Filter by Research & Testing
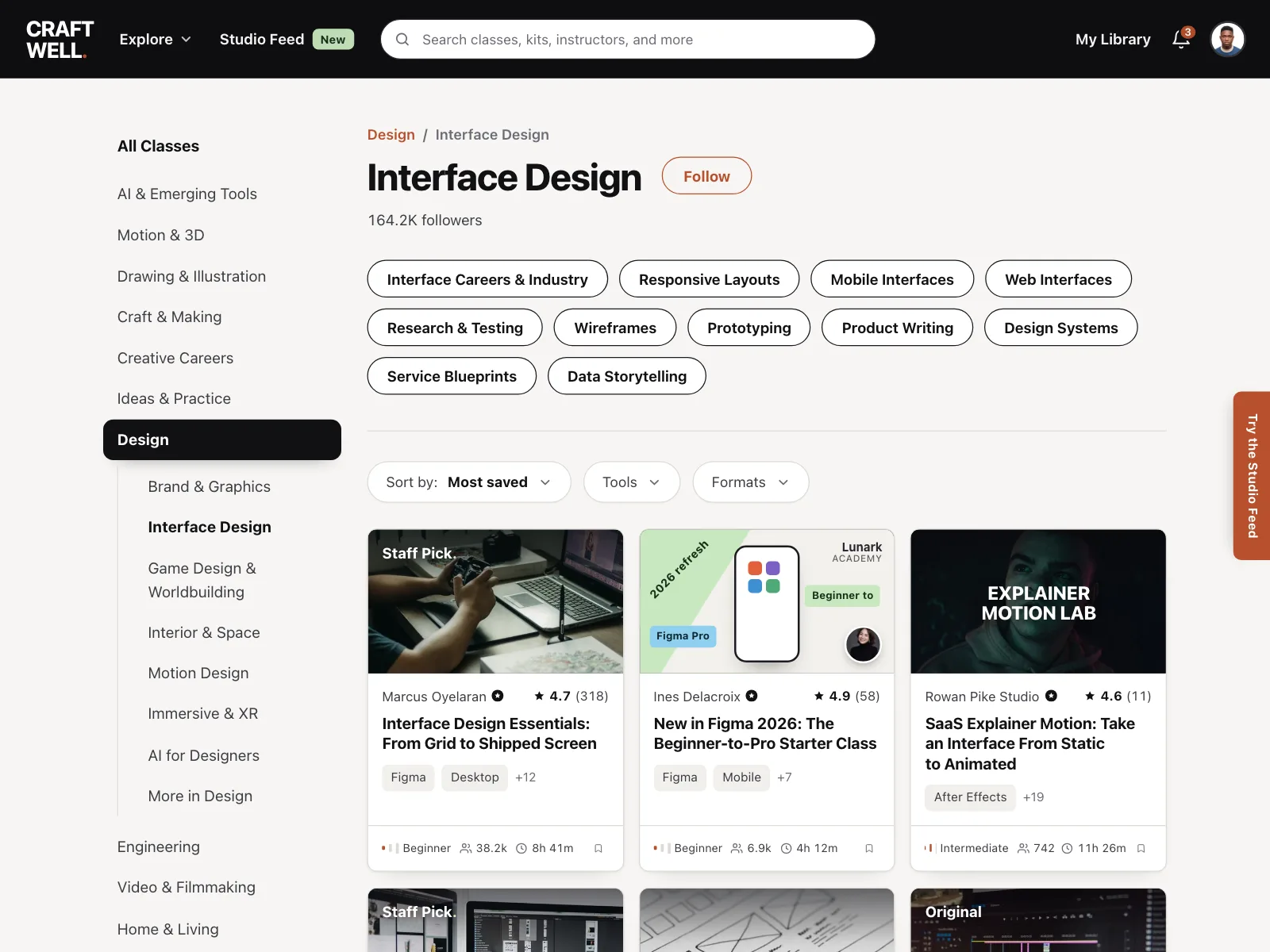Screen dimensions: 1270x952 pyautogui.click(x=455, y=328)
